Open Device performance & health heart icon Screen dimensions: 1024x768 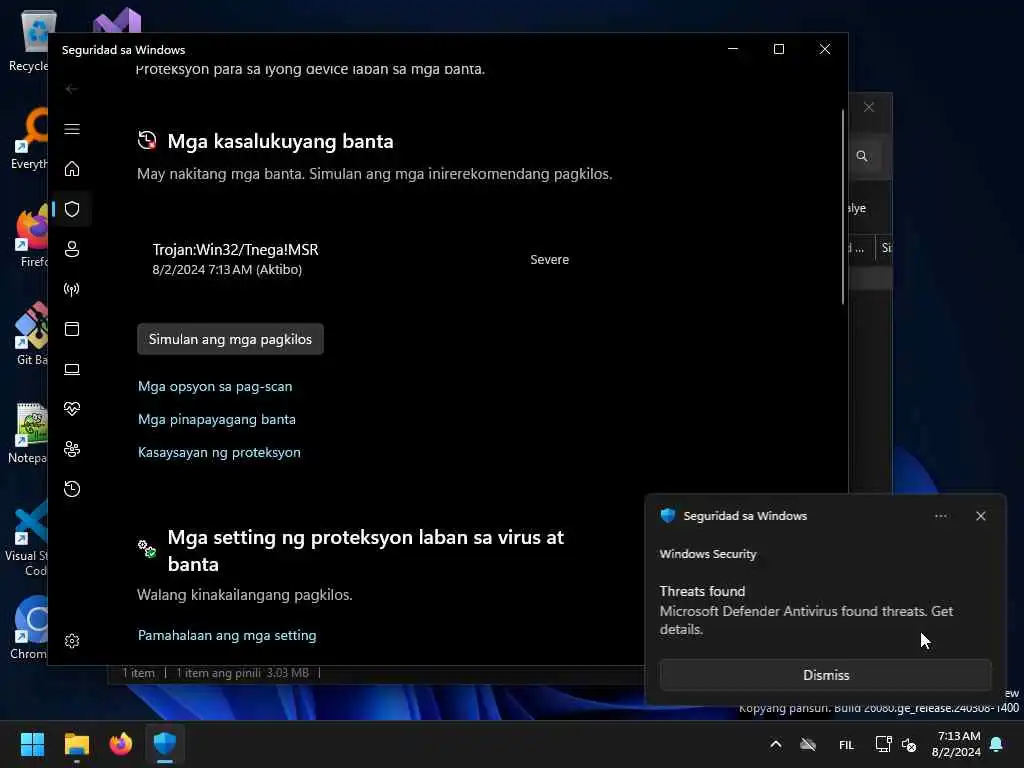[72, 409]
